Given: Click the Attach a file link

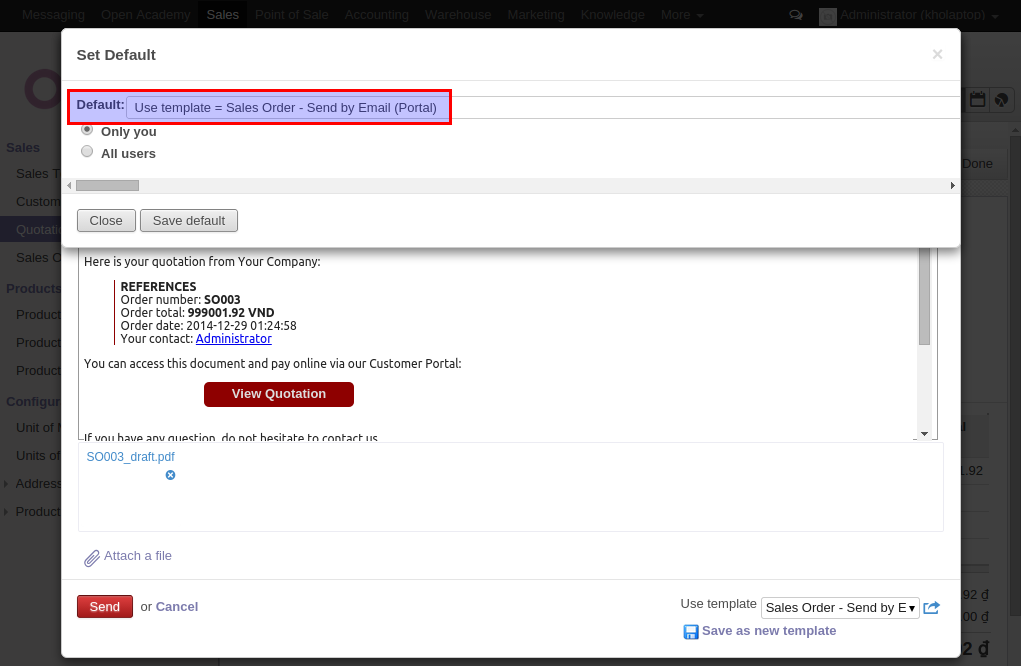Looking at the screenshot, I should (137, 556).
